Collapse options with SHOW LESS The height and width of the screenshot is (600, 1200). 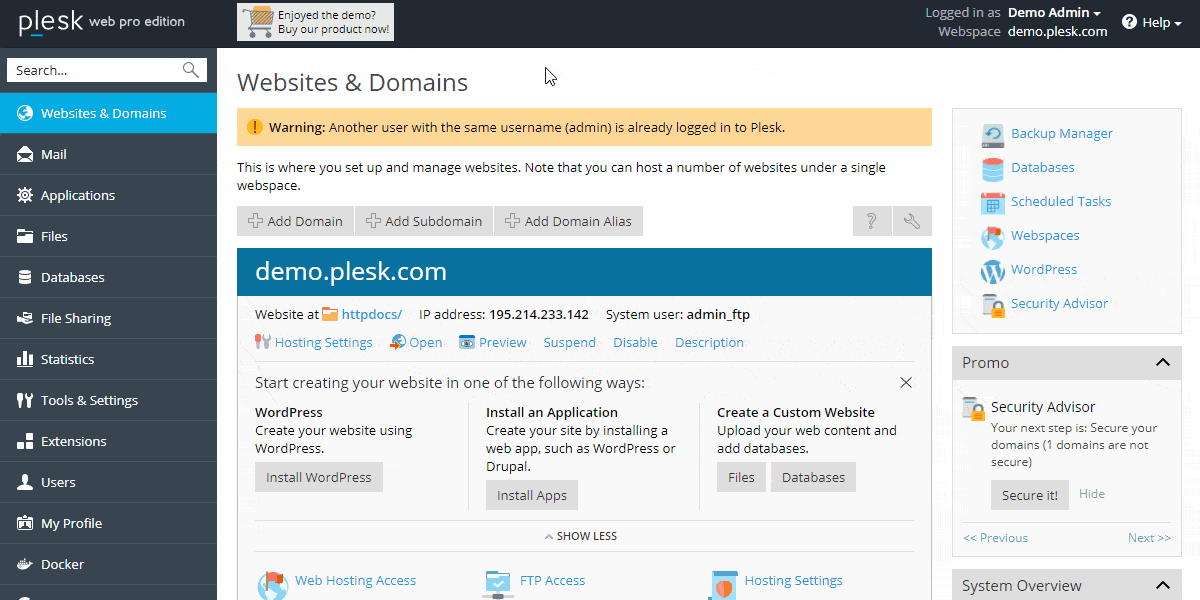coord(581,536)
